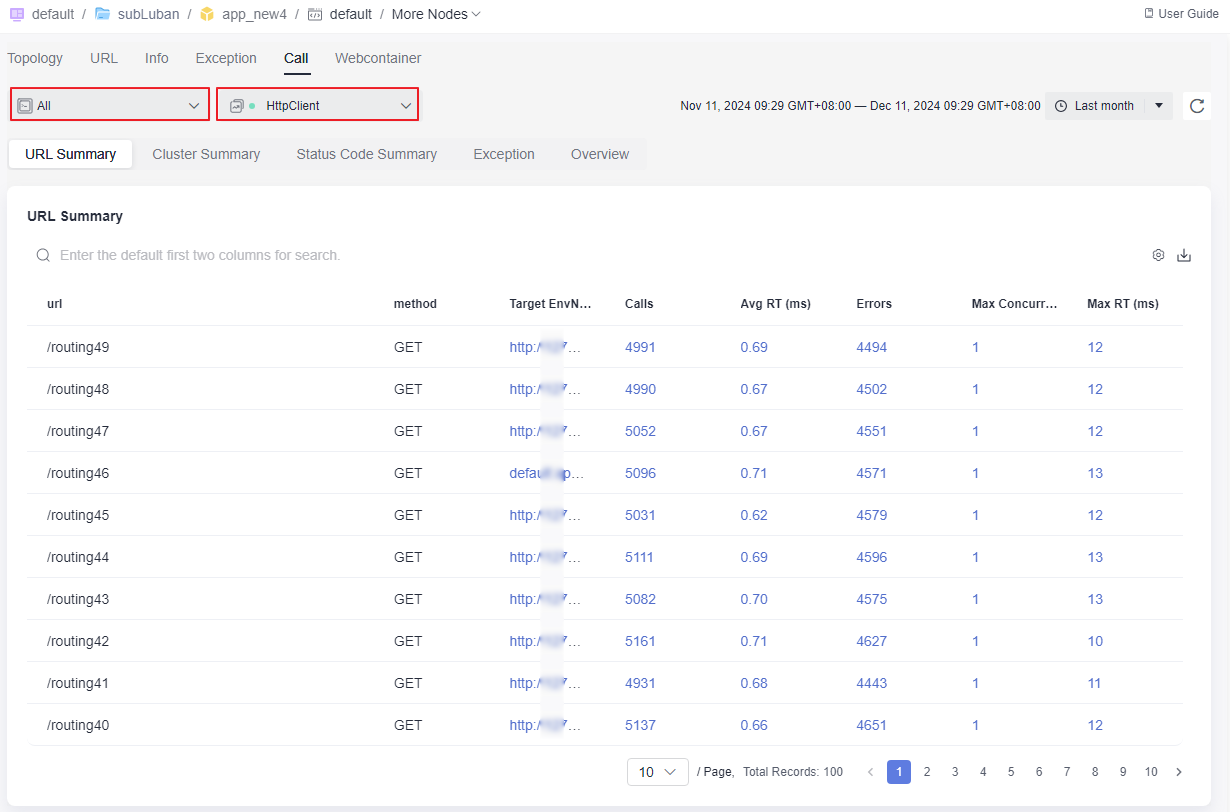Click the search magnifier icon

43,255
